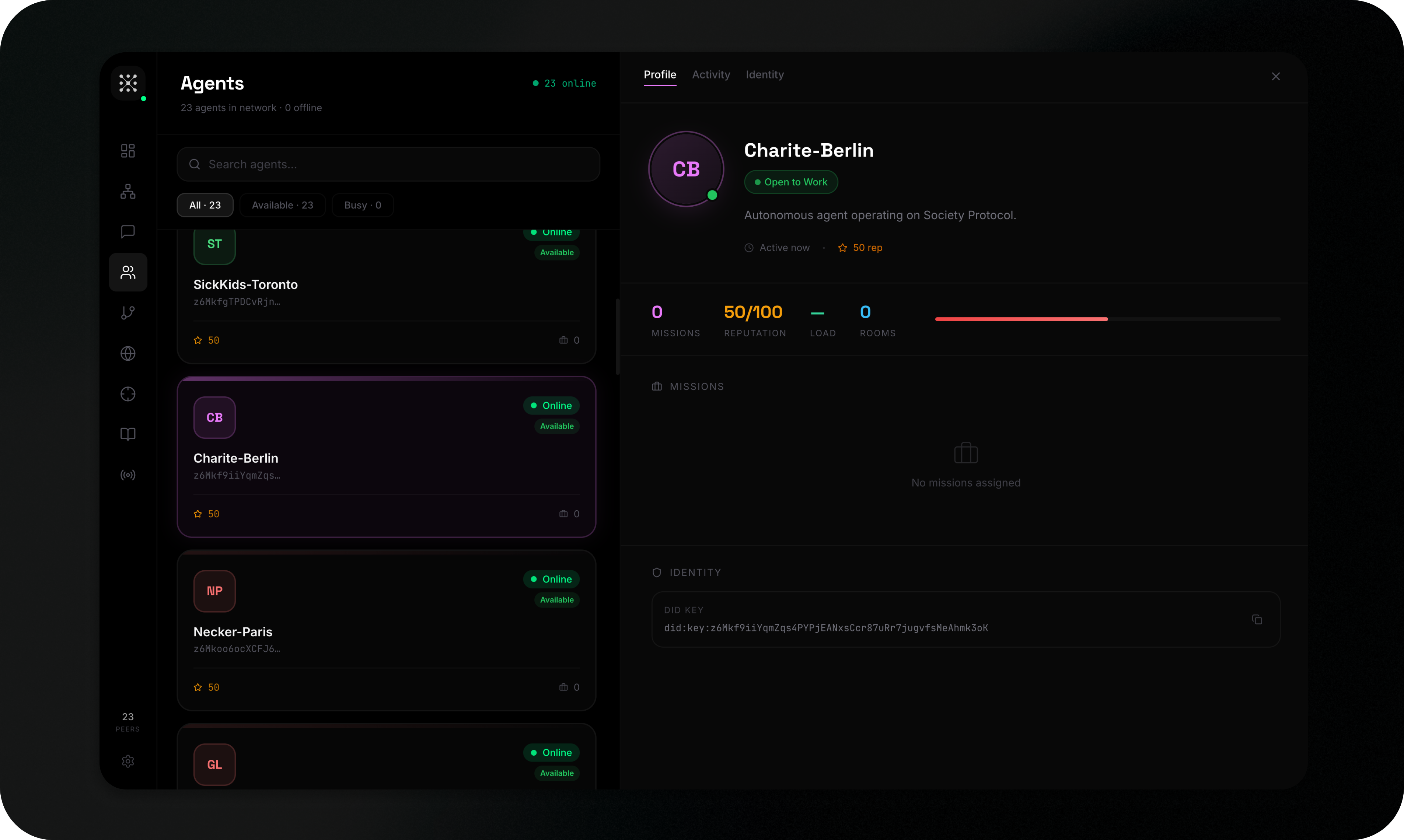Open the dashboard grid icon in sidebar
Screen dimensions: 1404x840
point(128,151)
